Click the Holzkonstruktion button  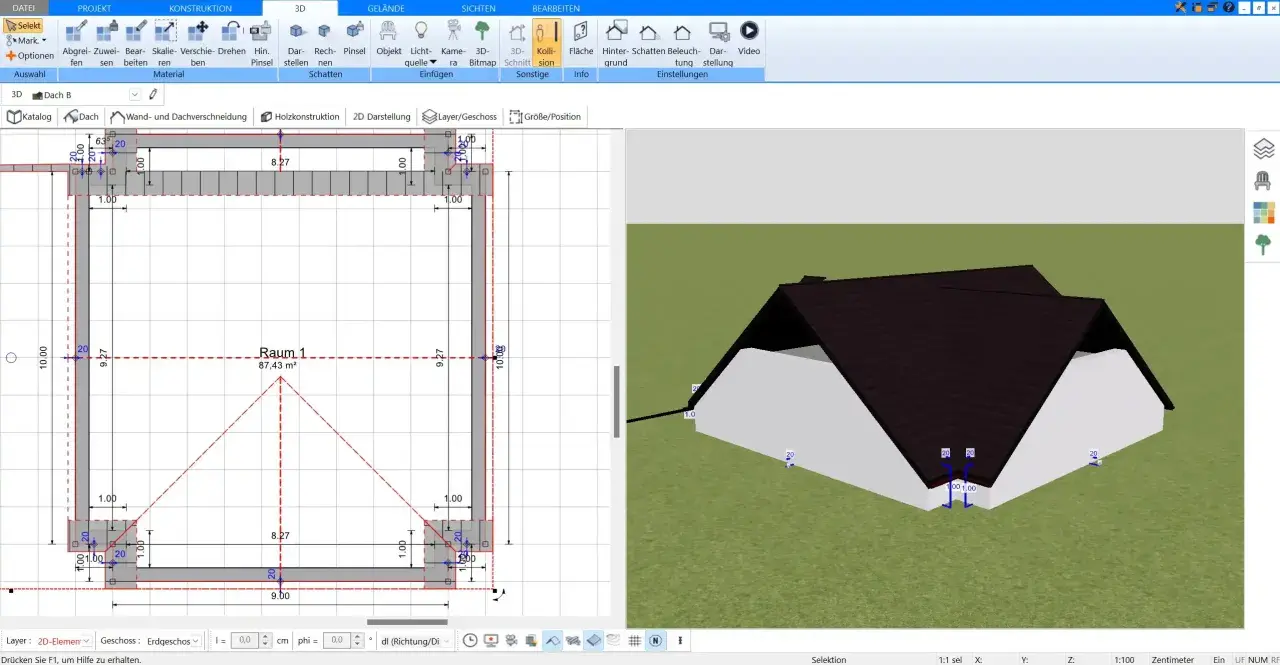(300, 116)
